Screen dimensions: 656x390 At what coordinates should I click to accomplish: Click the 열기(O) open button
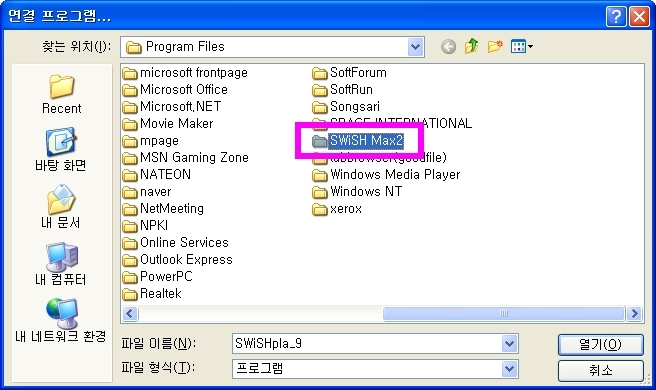coord(600,345)
